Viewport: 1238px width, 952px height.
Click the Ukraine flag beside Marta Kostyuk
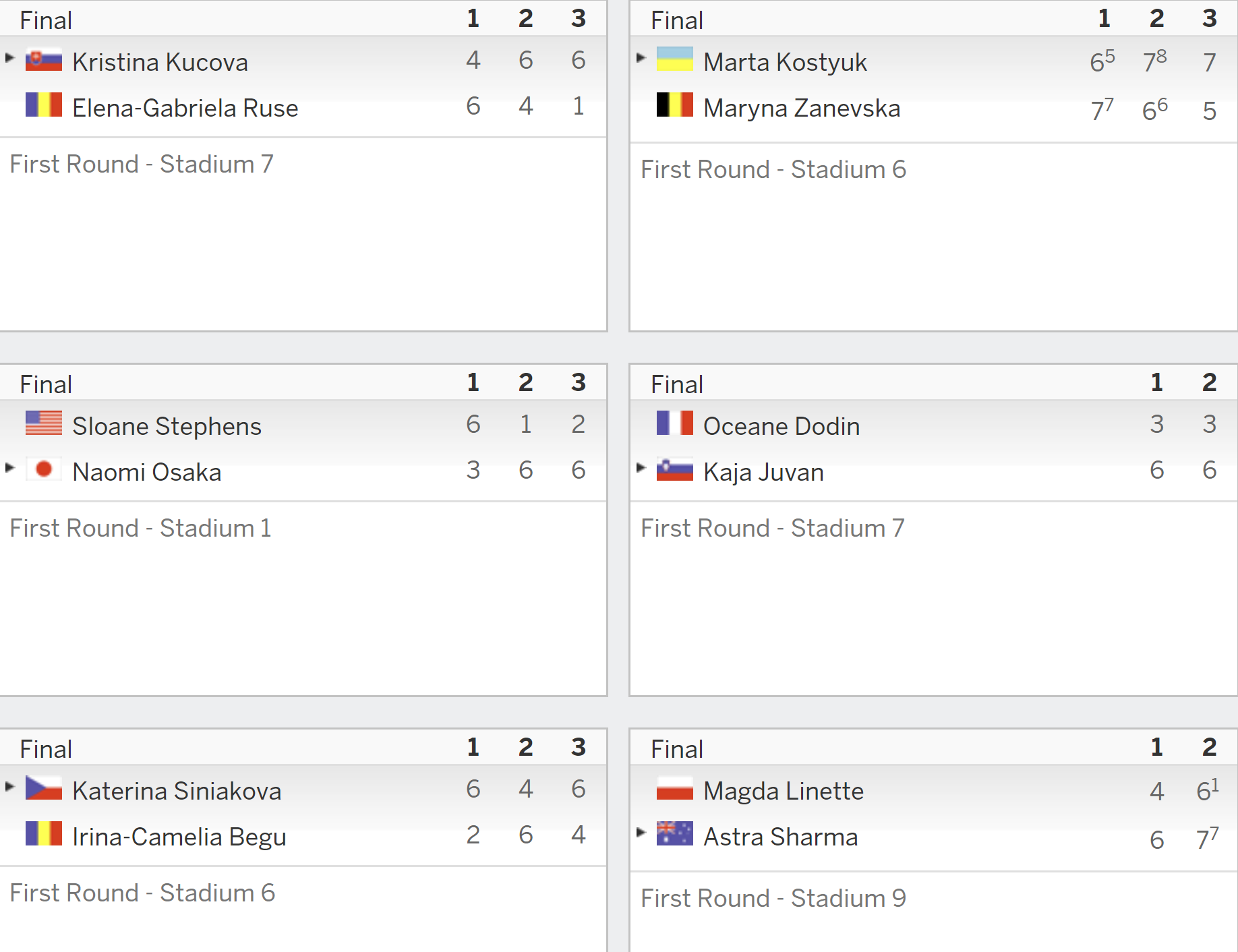coord(675,59)
